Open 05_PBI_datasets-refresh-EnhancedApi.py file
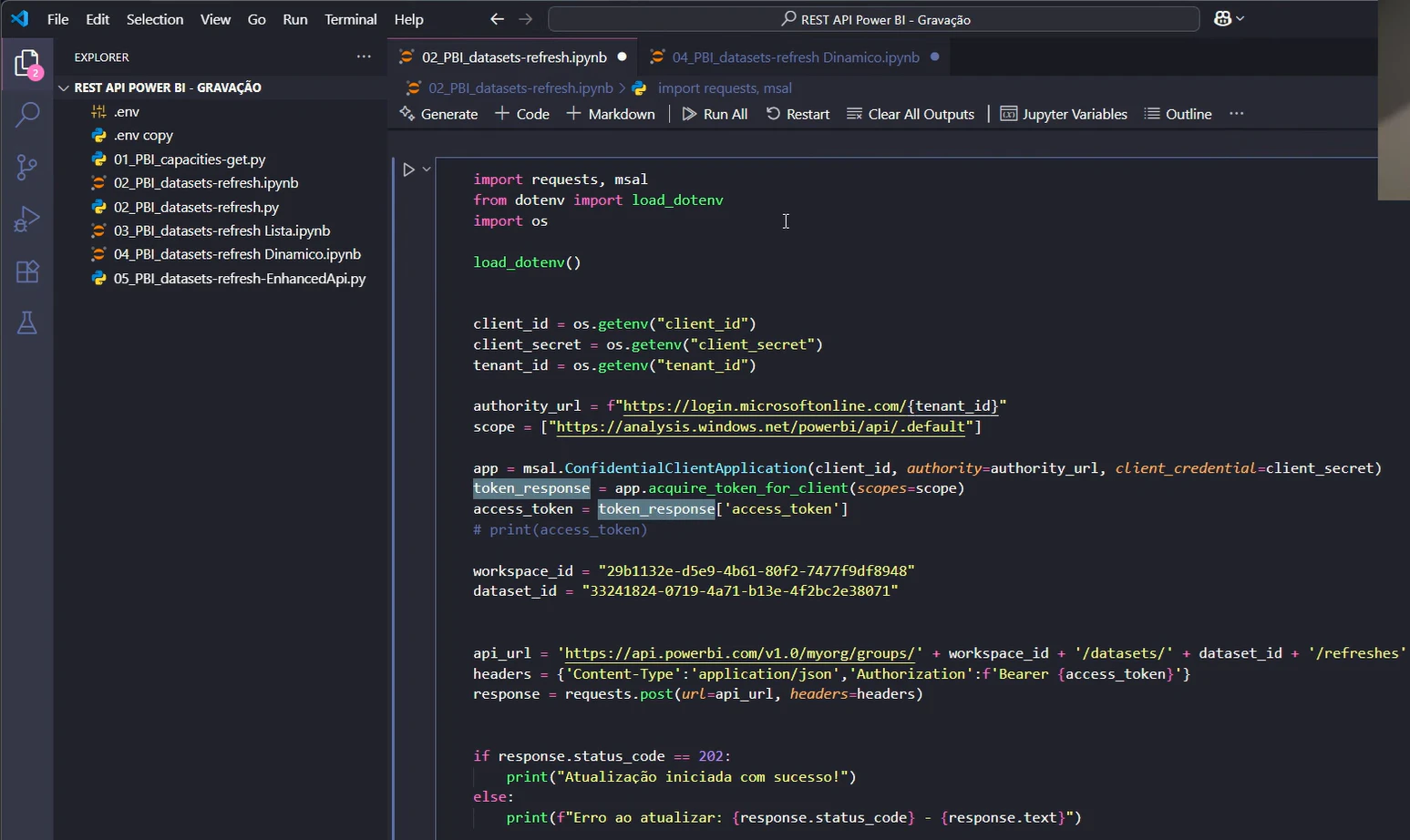Viewport: 1410px width, 840px height. (x=240, y=278)
